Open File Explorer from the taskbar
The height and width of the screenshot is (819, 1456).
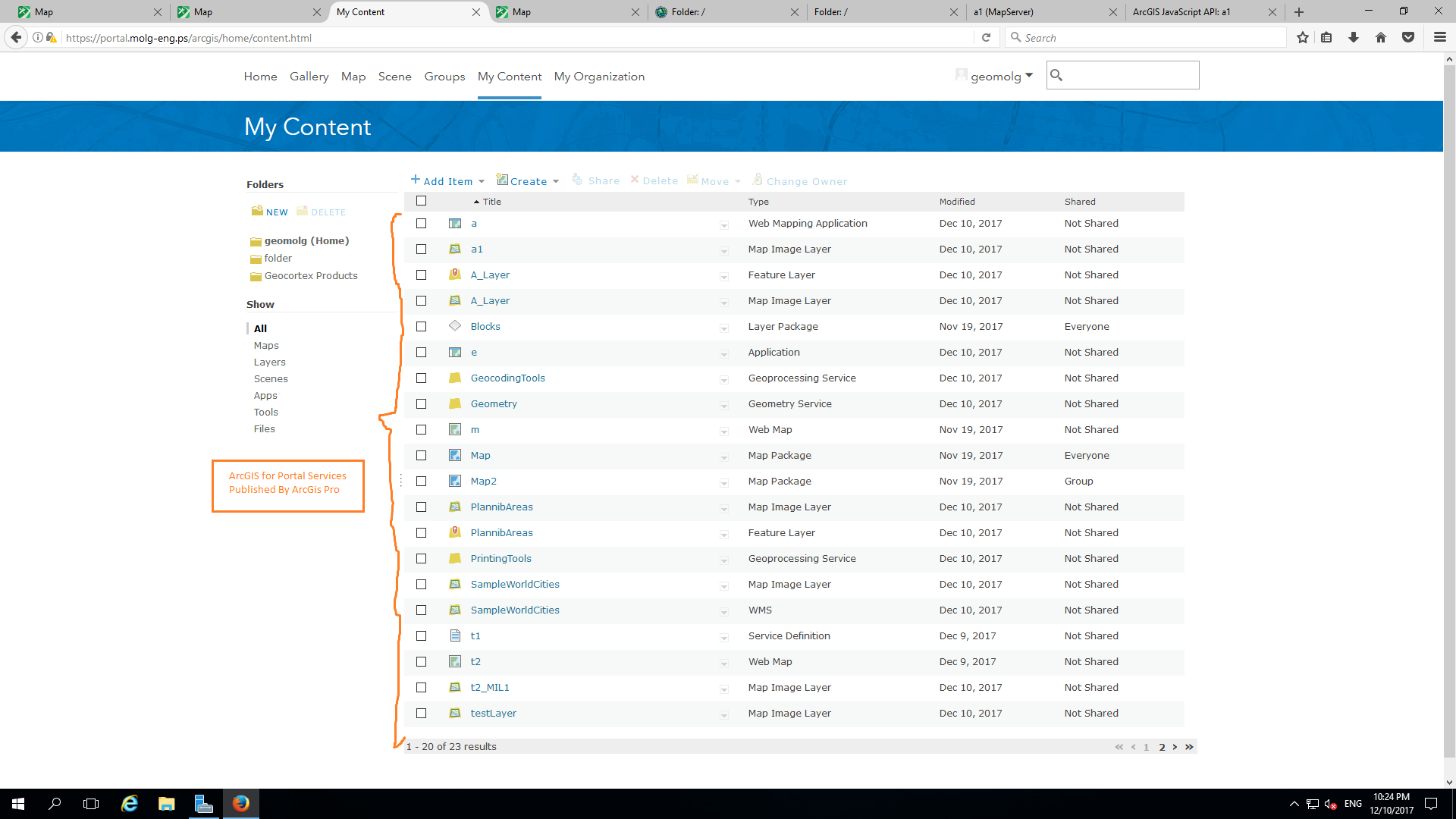(x=166, y=804)
